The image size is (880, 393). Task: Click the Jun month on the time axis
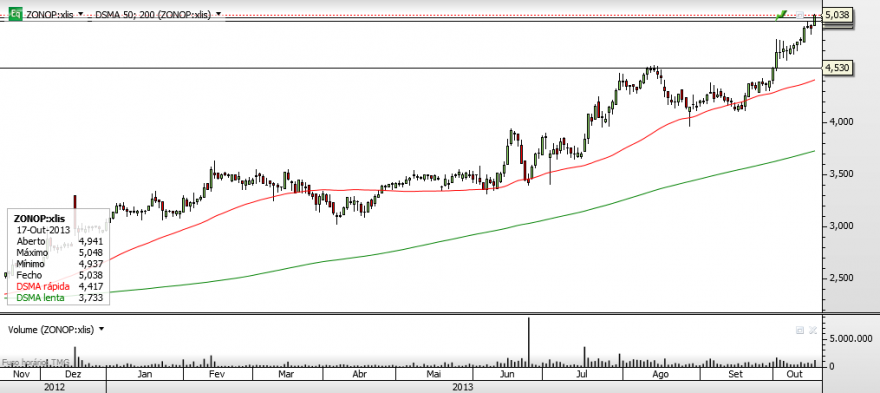[507, 374]
